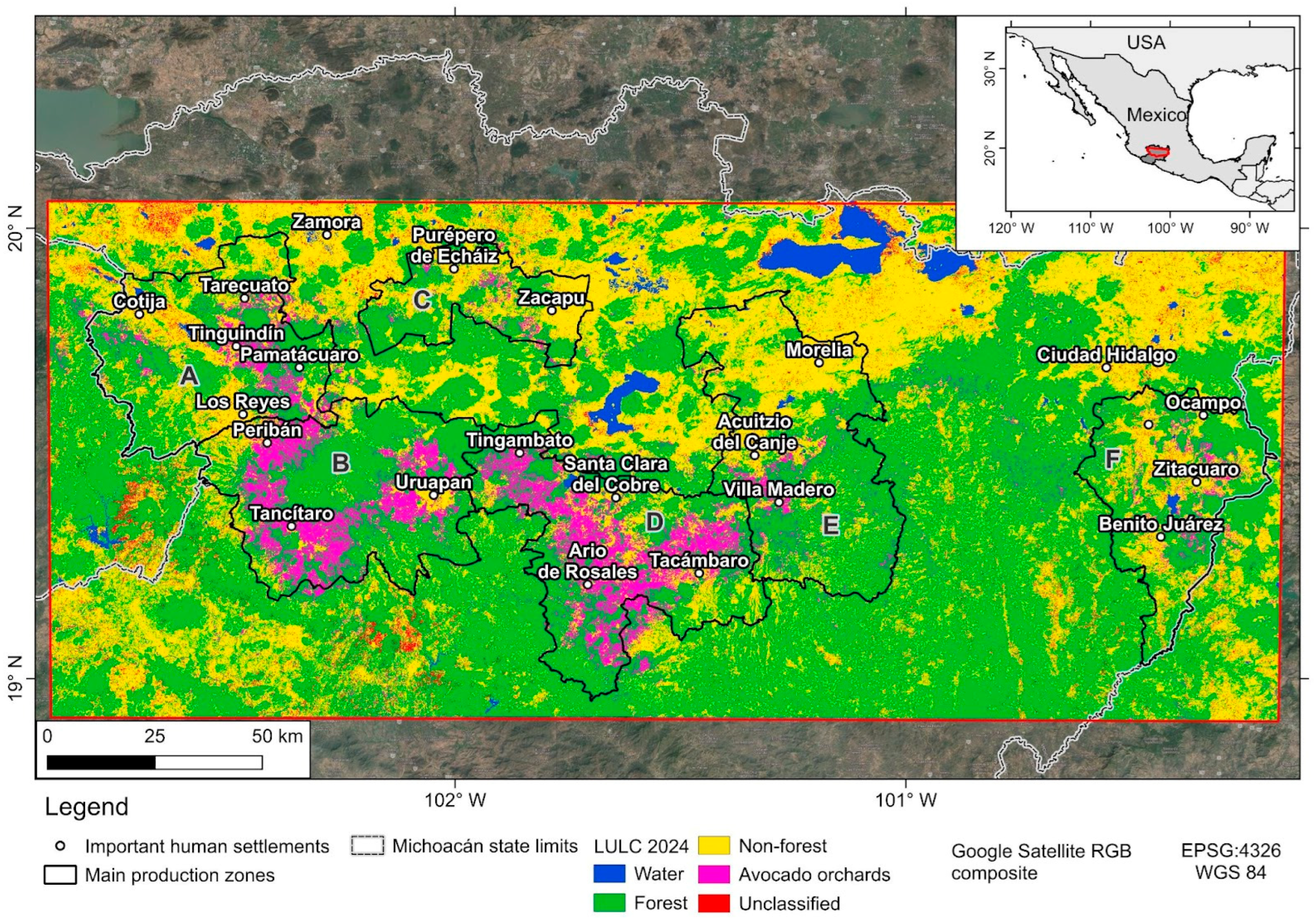
Task: Click production zone label B
Action: tap(341, 463)
